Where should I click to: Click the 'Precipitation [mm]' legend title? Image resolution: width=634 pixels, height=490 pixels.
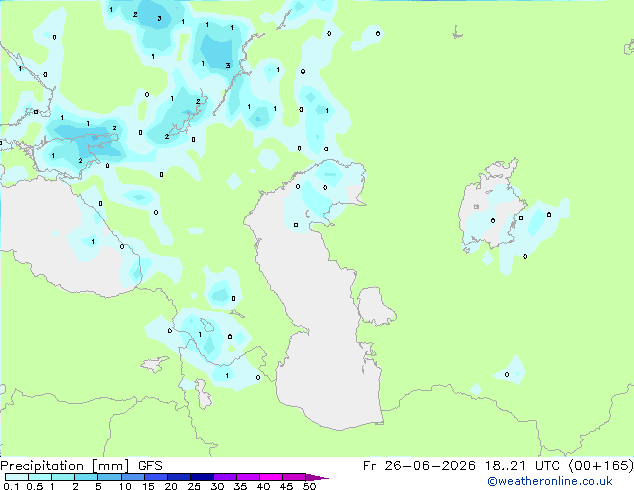(65, 466)
